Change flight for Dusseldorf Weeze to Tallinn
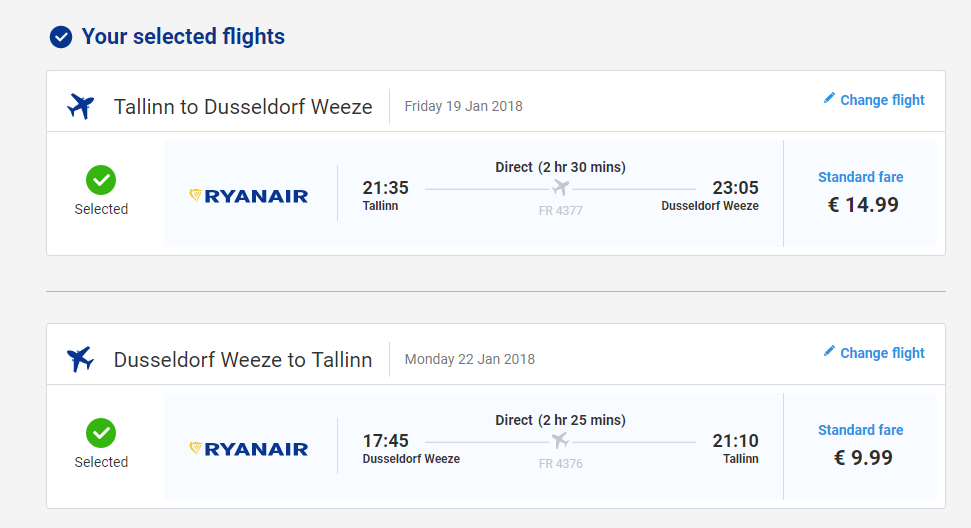The image size is (971, 528). click(x=882, y=353)
